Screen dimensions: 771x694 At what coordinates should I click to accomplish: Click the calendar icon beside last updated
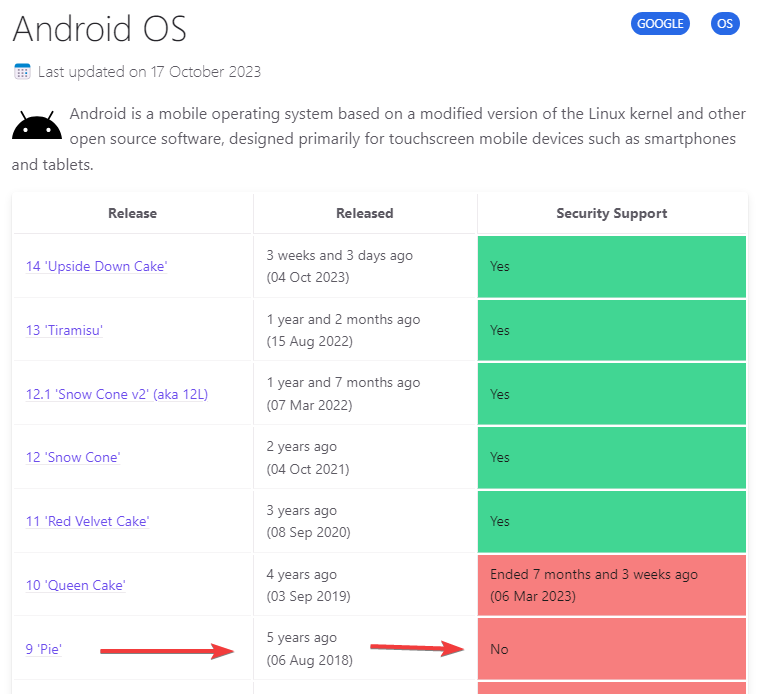(x=22, y=72)
